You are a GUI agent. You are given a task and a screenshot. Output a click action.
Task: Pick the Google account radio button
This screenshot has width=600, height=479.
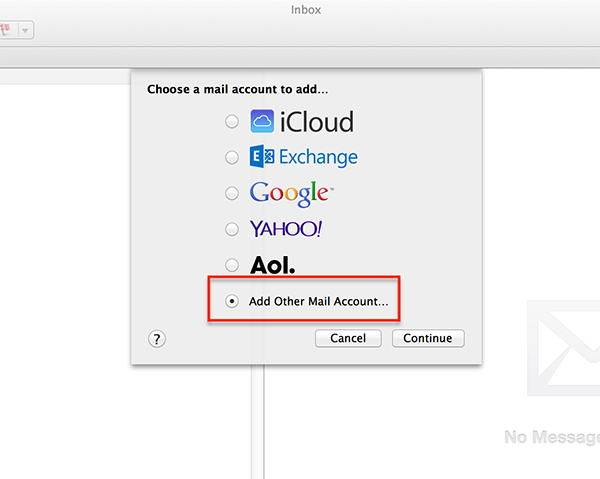(x=232, y=193)
